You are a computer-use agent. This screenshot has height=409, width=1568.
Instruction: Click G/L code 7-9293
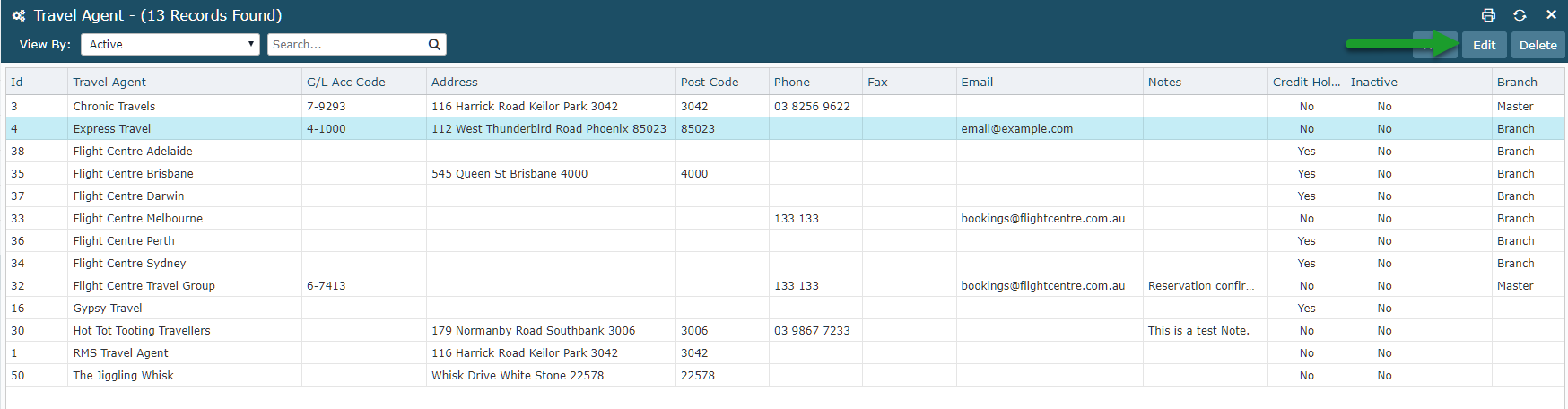(x=326, y=106)
